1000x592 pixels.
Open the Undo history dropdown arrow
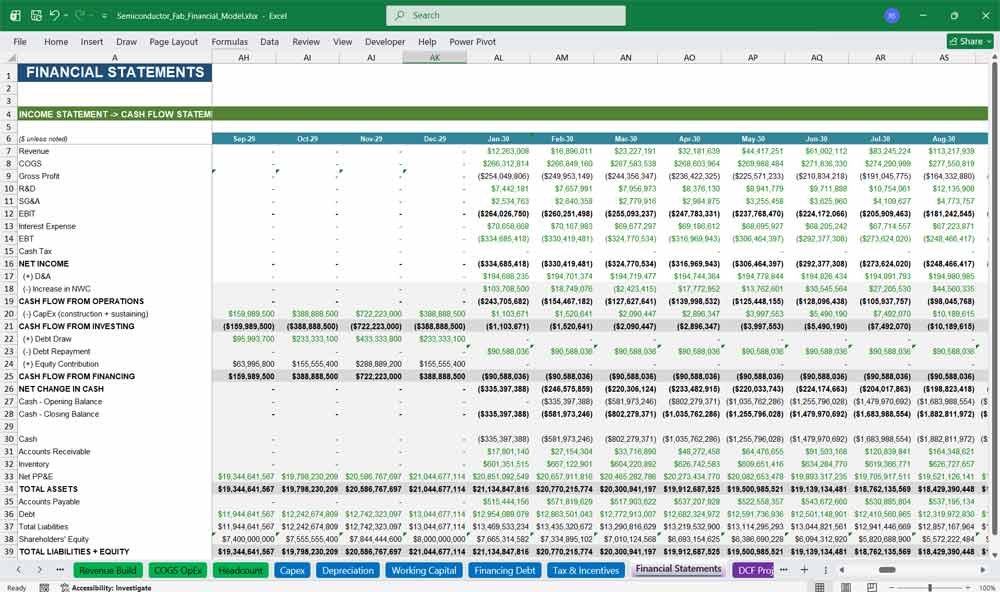click(x=66, y=15)
